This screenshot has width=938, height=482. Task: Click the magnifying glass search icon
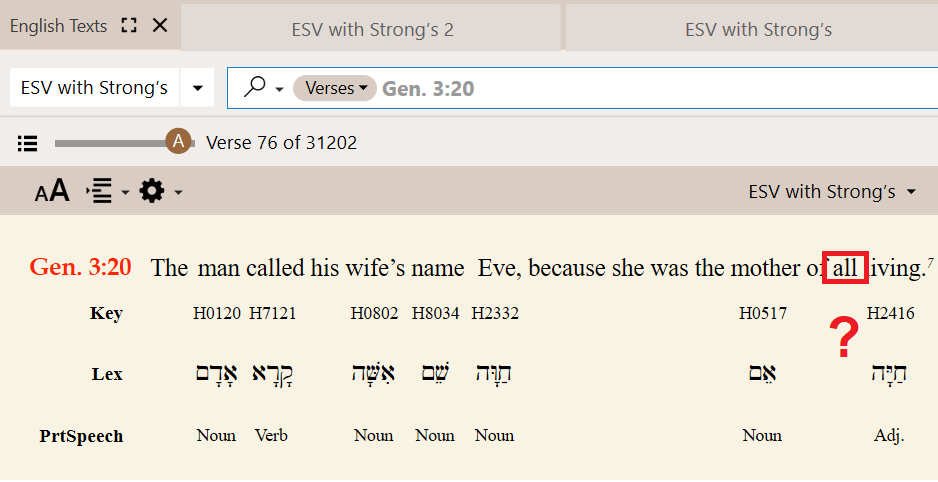(255, 87)
